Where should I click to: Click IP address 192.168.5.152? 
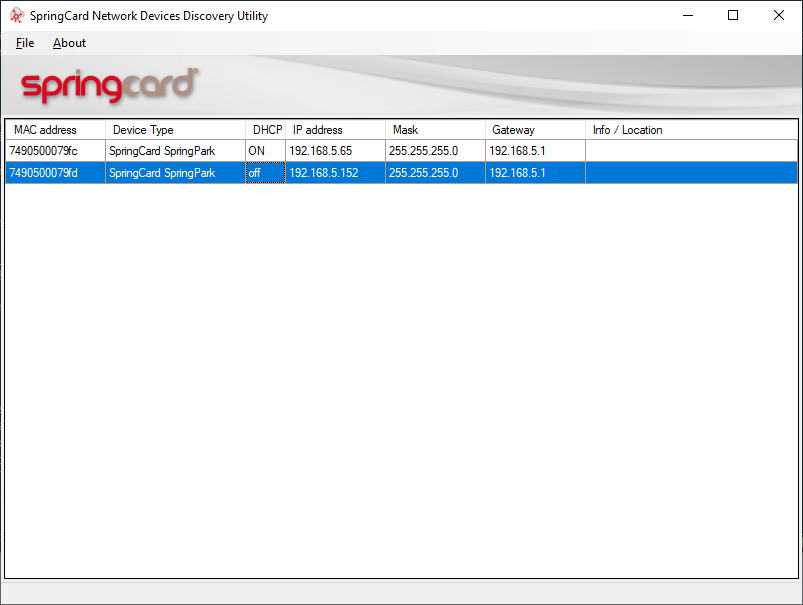[335, 173]
